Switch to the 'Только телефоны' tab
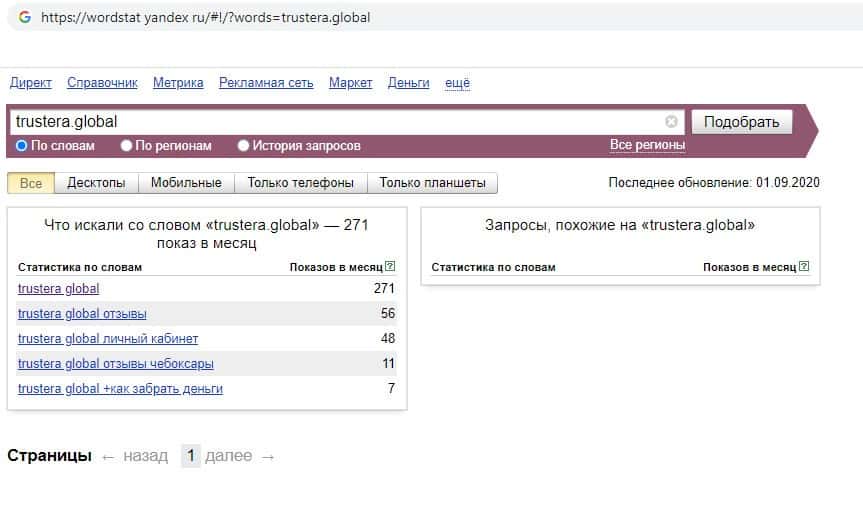This screenshot has height=507, width=863. pyautogui.click(x=301, y=183)
